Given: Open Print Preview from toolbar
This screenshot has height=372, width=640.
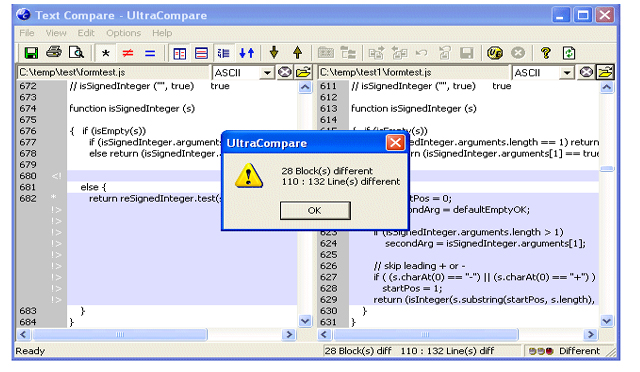Looking at the screenshot, I should tap(76, 53).
